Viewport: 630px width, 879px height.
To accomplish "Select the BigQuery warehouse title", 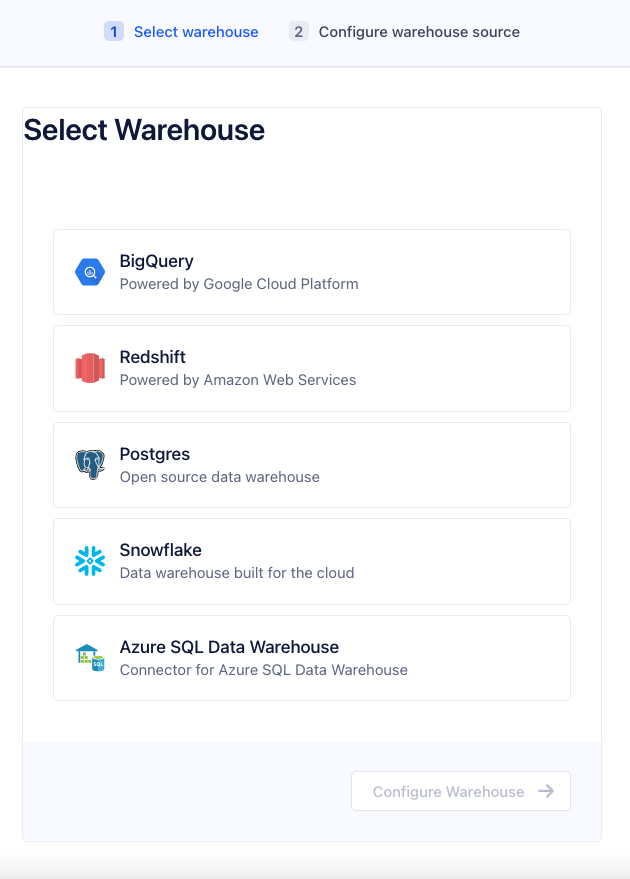I will (x=156, y=261).
